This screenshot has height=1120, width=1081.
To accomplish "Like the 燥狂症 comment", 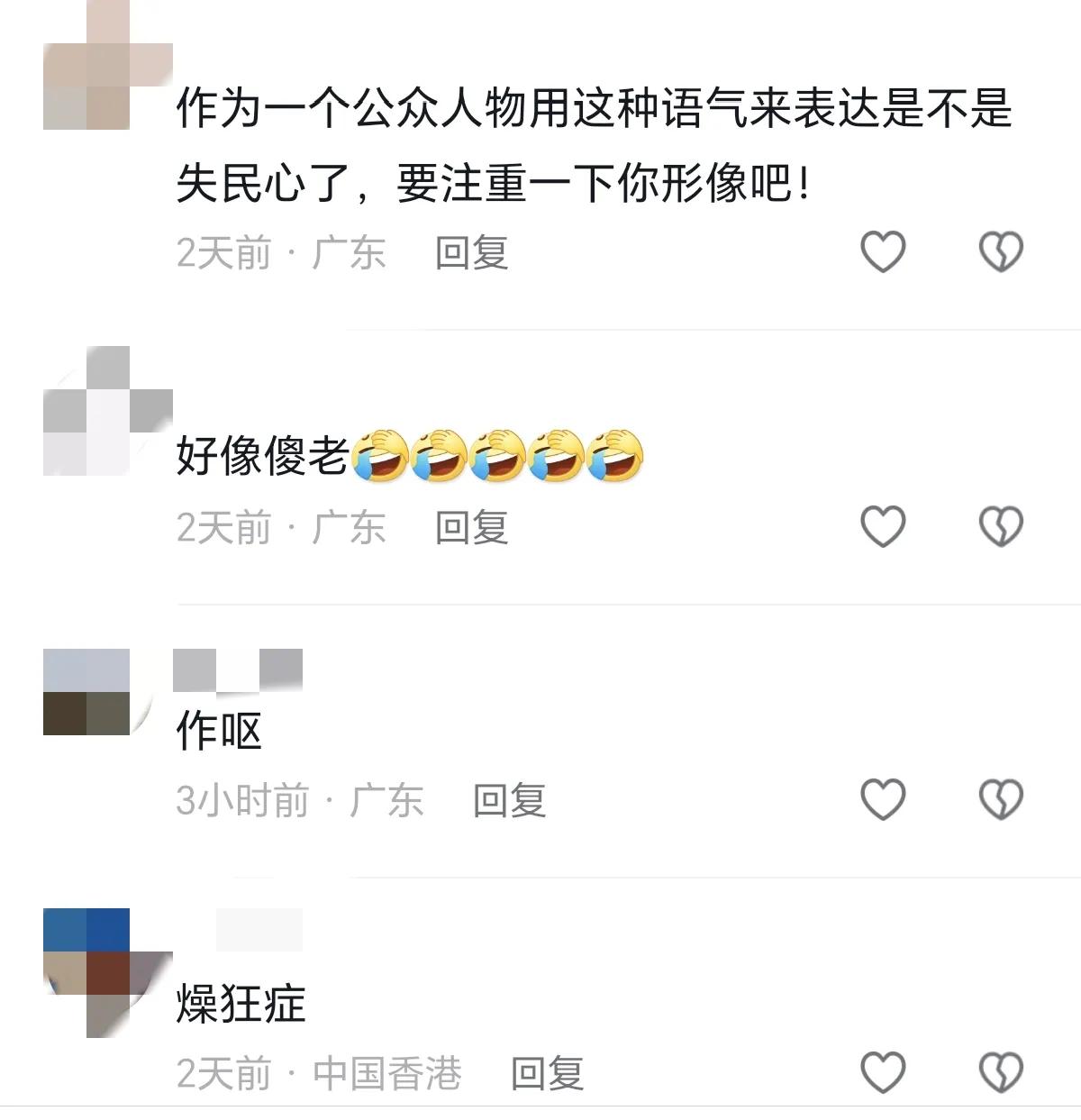I will pyautogui.click(x=883, y=1072).
